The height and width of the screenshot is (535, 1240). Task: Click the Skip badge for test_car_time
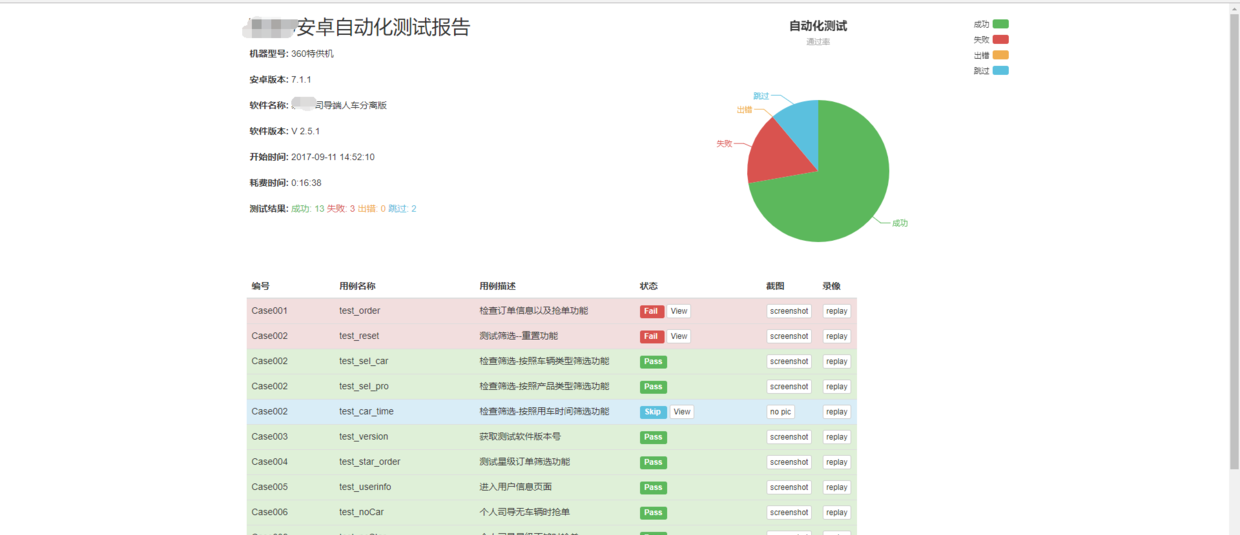click(x=653, y=412)
